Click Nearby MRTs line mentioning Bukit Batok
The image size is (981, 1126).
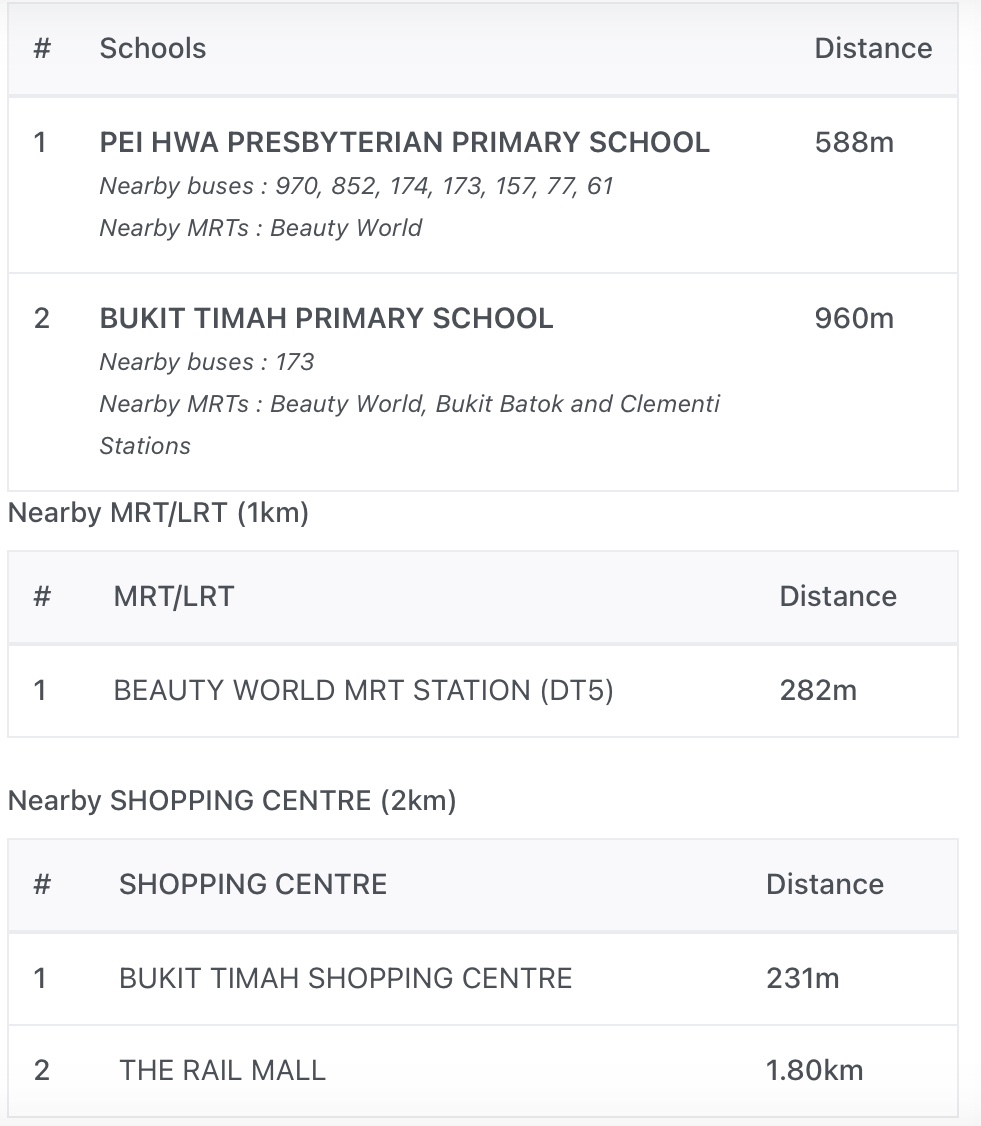pos(409,404)
